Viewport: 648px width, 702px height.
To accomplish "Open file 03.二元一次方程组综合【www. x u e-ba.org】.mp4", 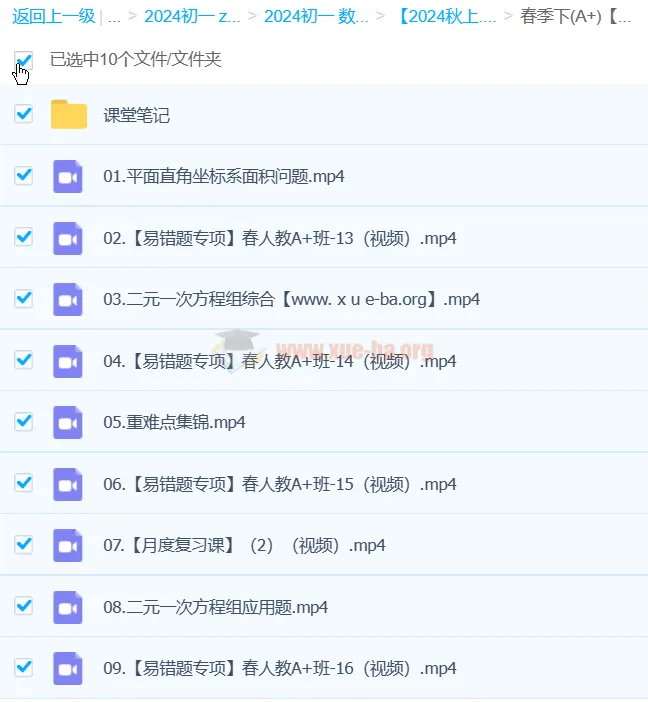I will tap(292, 300).
